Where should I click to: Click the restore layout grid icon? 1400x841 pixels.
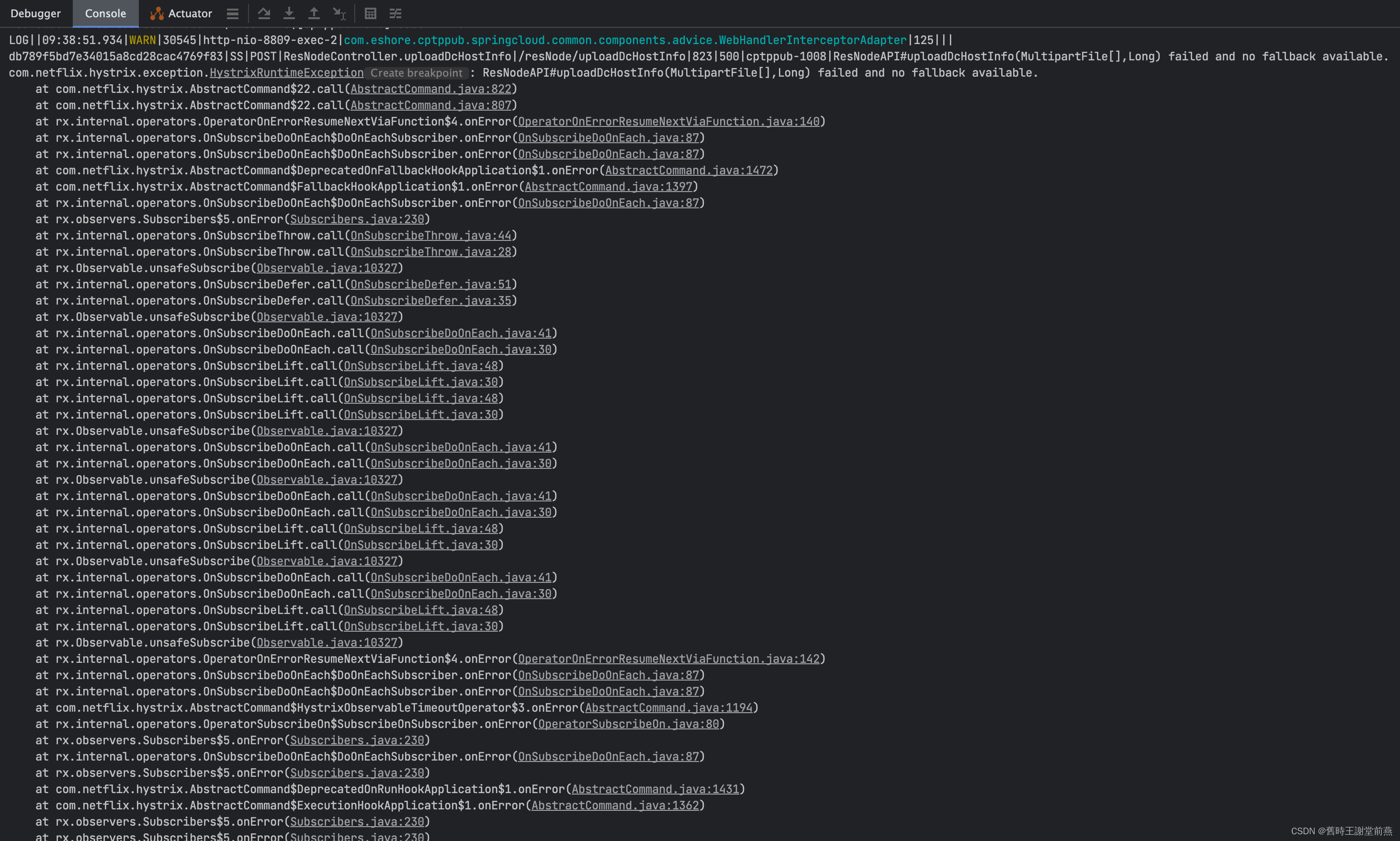tap(371, 13)
